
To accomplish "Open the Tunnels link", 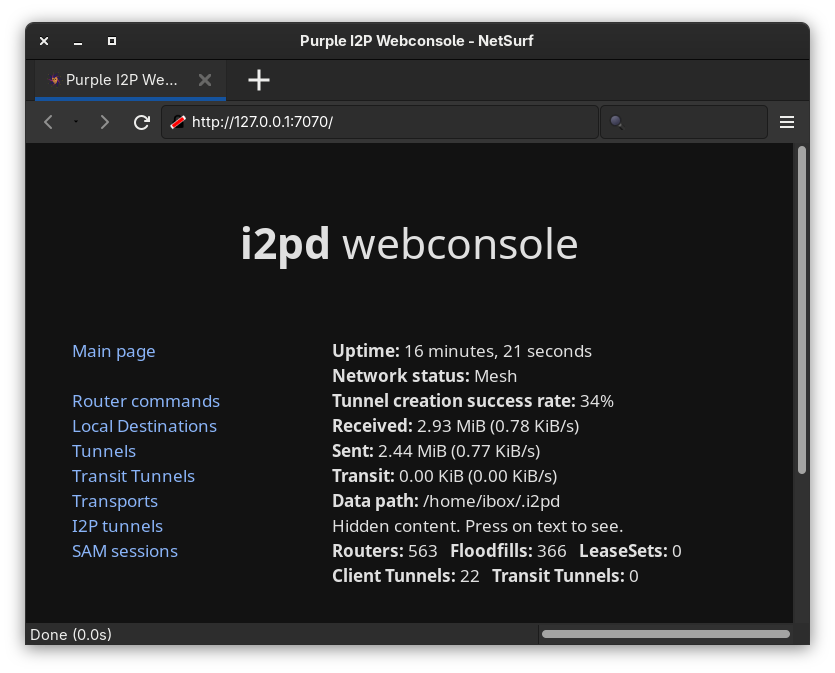I will (x=104, y=451).
